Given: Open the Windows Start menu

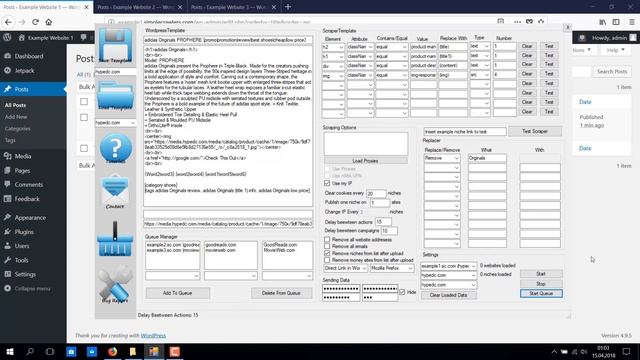Looking at the screenshot, I should click(9, 351).
